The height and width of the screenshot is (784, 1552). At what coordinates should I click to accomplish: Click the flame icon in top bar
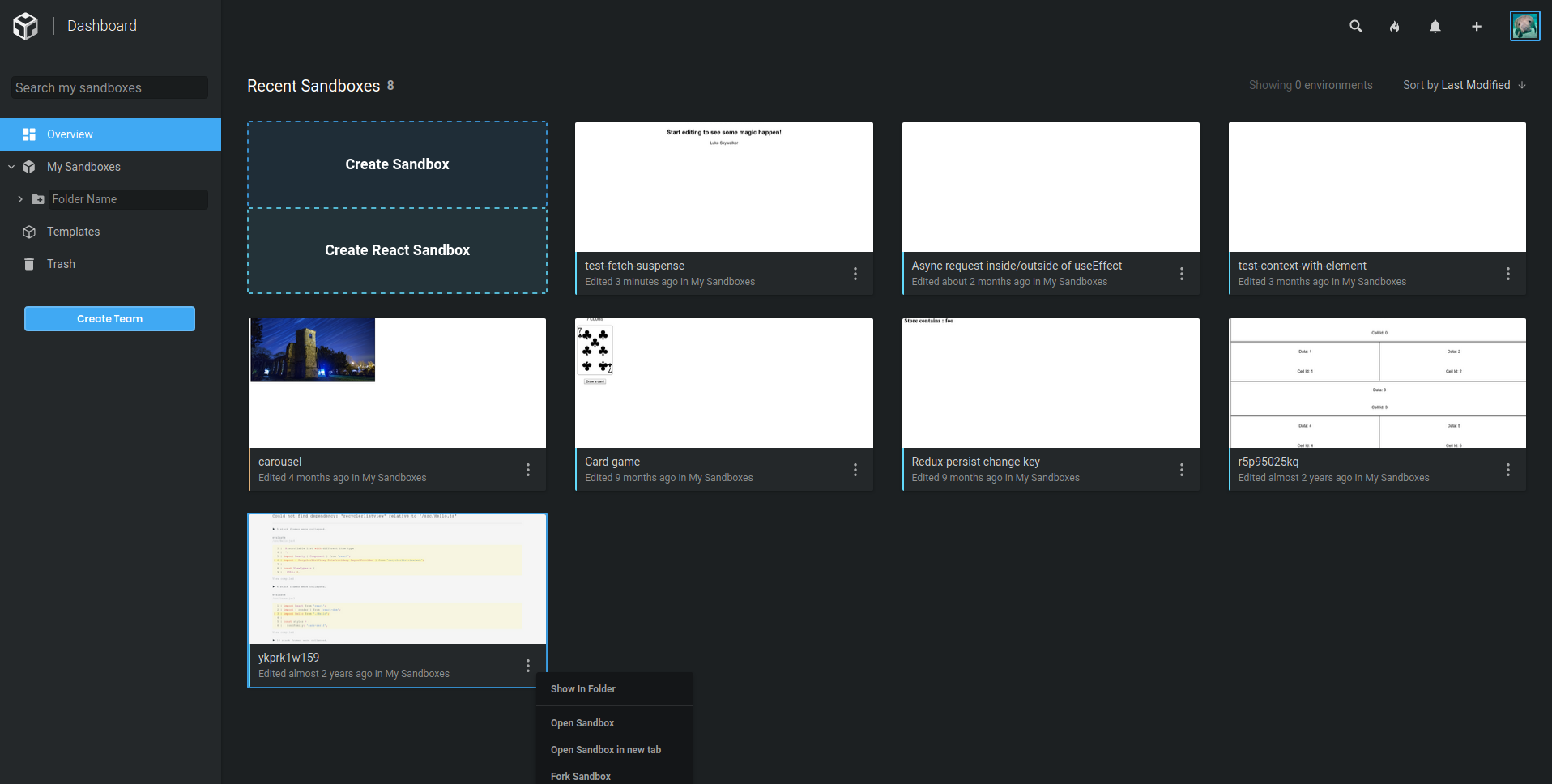(1394, 26)
